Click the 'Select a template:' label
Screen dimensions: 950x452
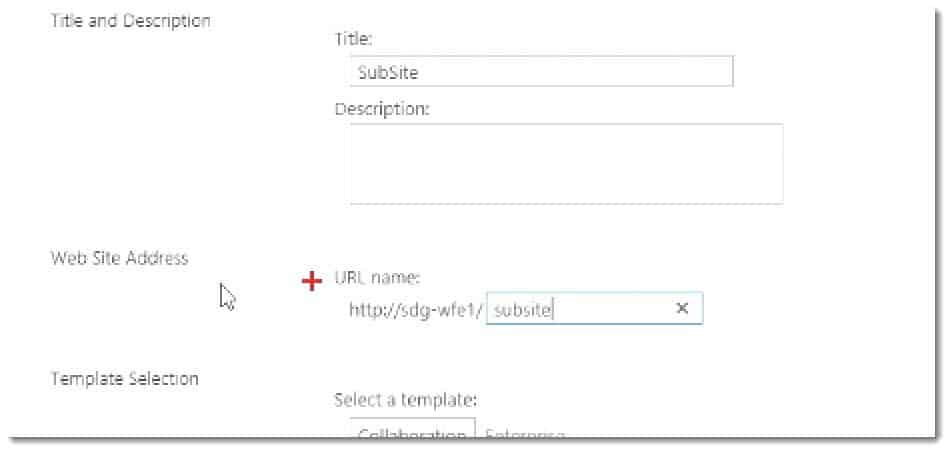405,401
